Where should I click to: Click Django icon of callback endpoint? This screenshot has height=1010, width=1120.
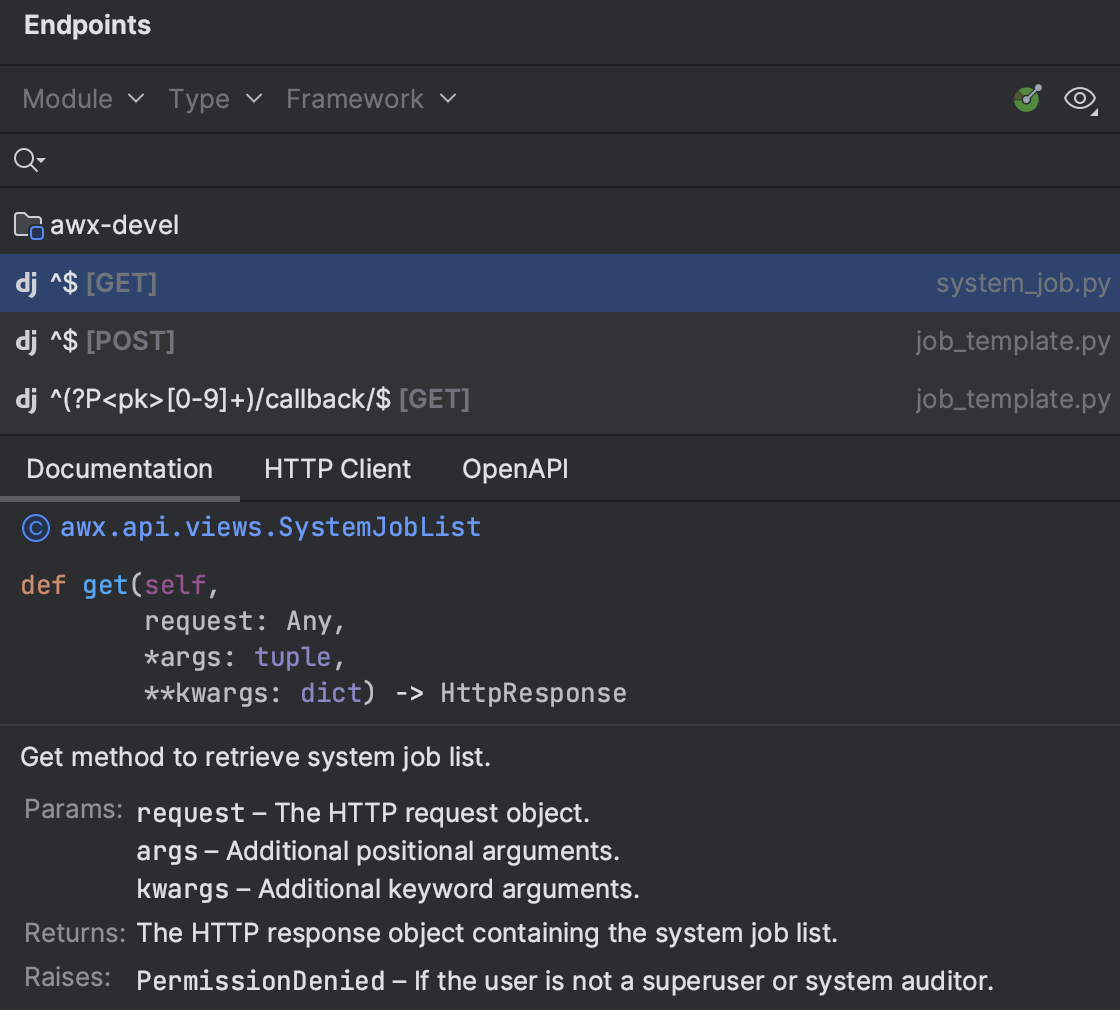pyautogui.click(x=26, y=399)
